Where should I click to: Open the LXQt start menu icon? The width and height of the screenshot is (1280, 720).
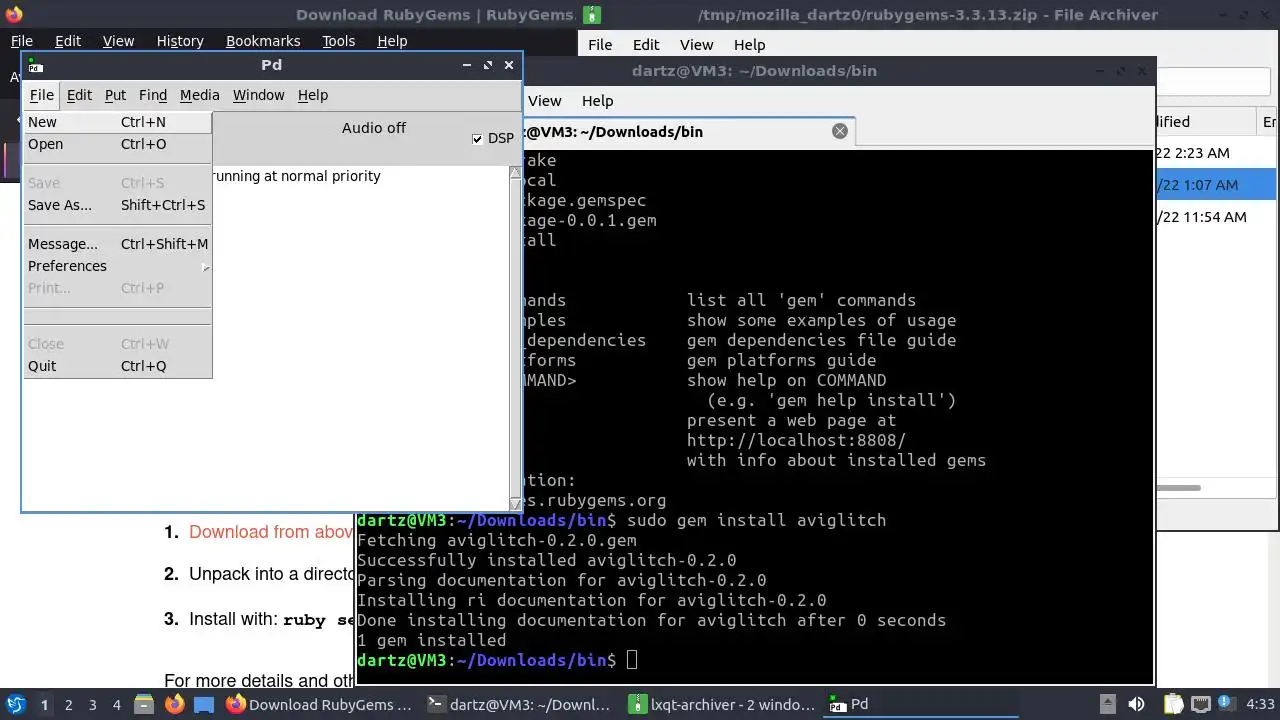15,704
